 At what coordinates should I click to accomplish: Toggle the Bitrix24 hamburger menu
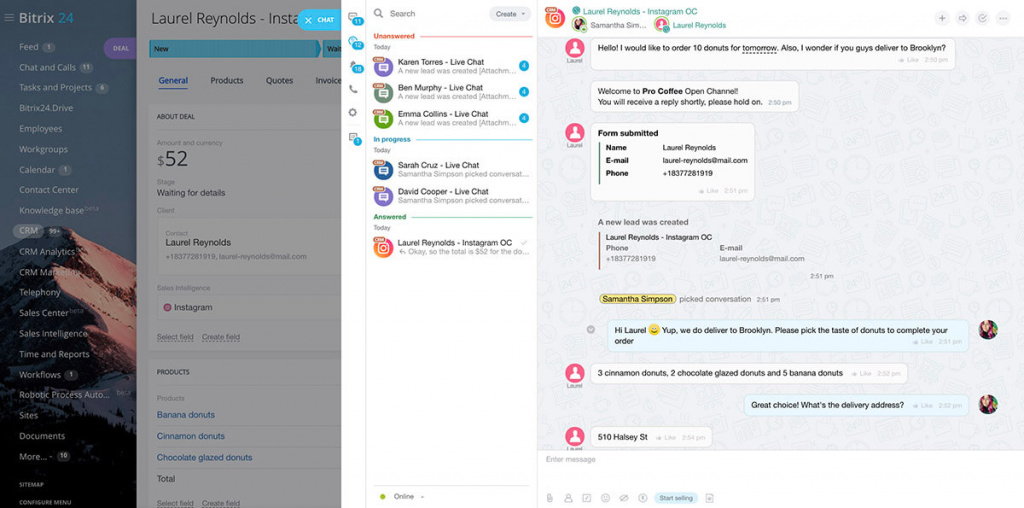click(9, 18)
